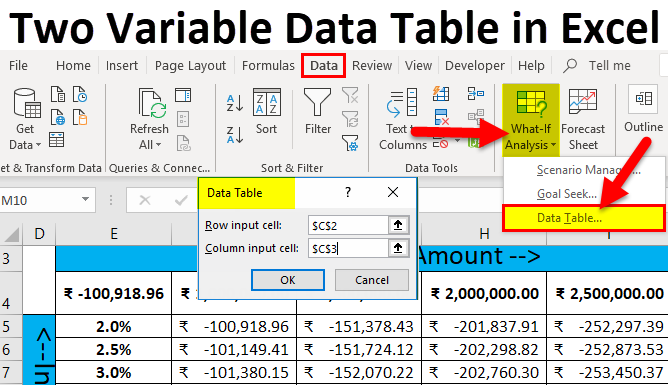Switch to the Help tab
The width and height of the screenshot is (668, 385).
[x=531, y=66]
